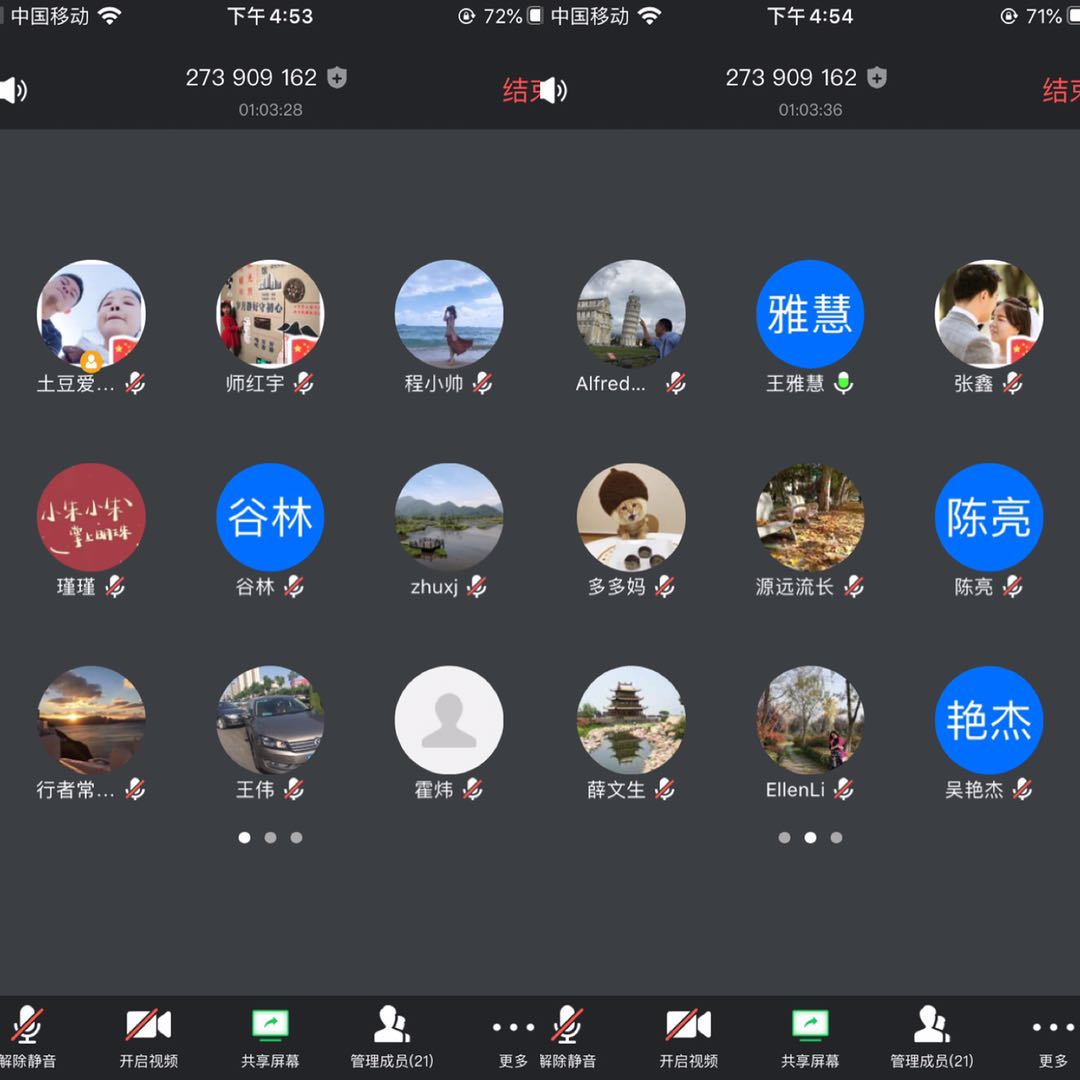1080x1080 pixels.
Task: Expand the 更多 menu in the right screenshot toolbar
Action: [1053, 1036]
